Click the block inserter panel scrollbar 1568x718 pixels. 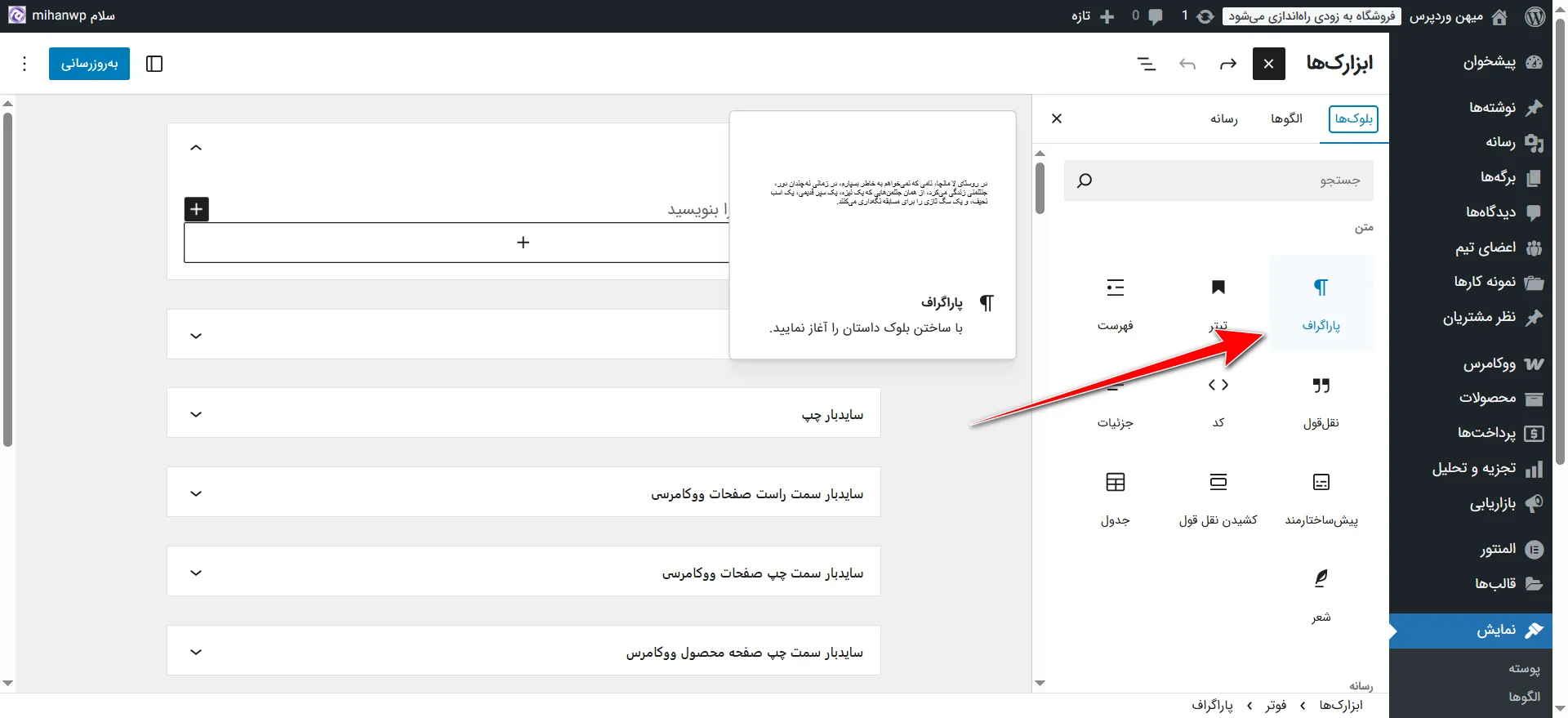pyautogui.click(x=1040, y=188)
